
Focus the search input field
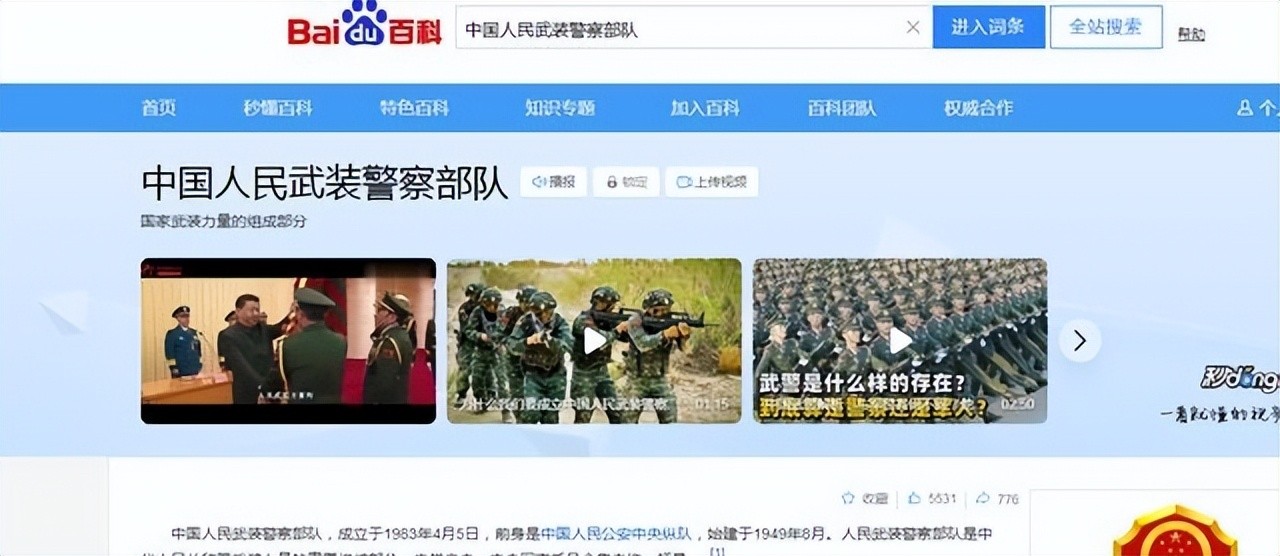pos(680,28)
